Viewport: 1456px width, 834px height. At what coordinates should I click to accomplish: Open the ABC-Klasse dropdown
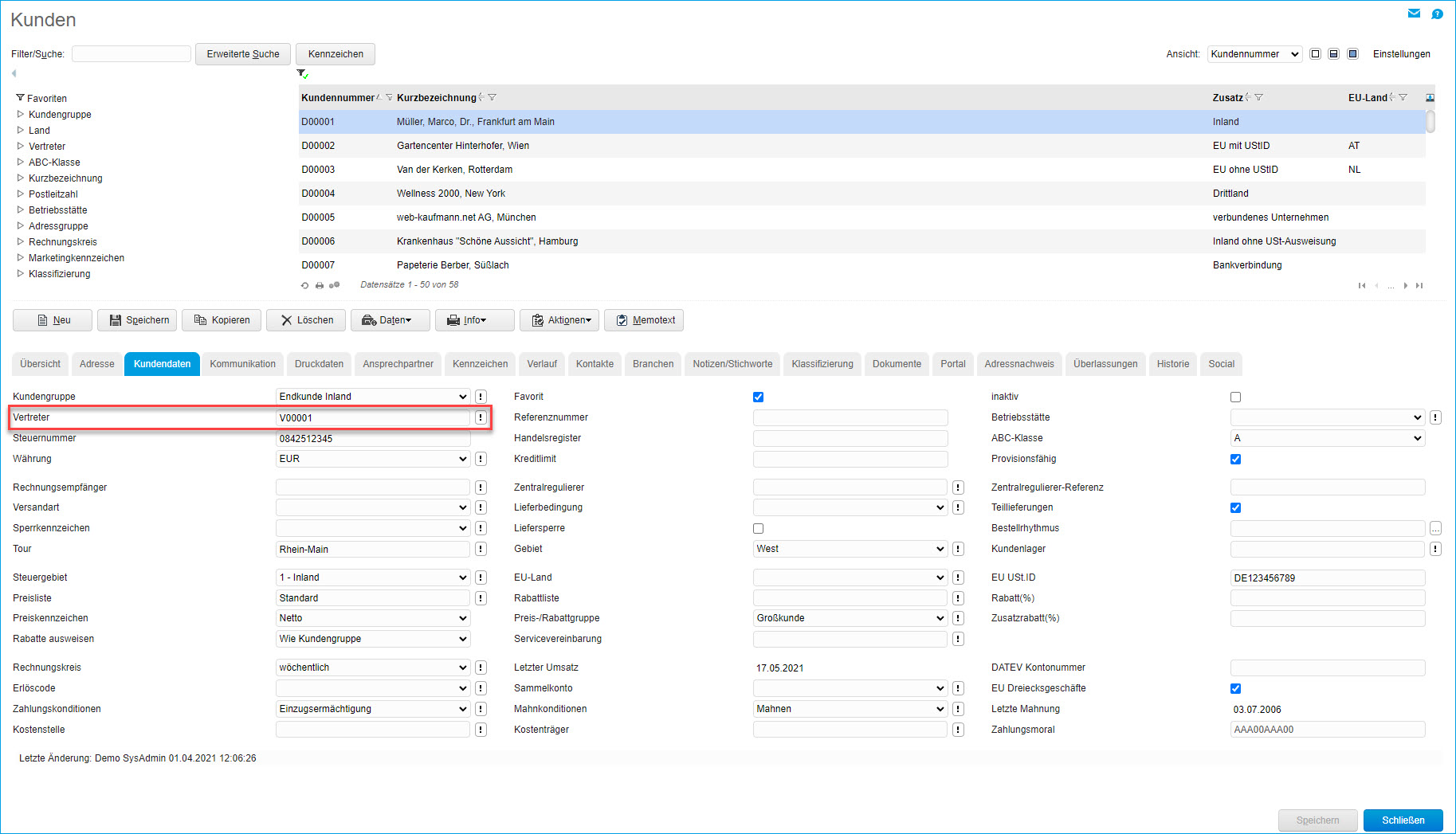click(x=1328, y=438)
